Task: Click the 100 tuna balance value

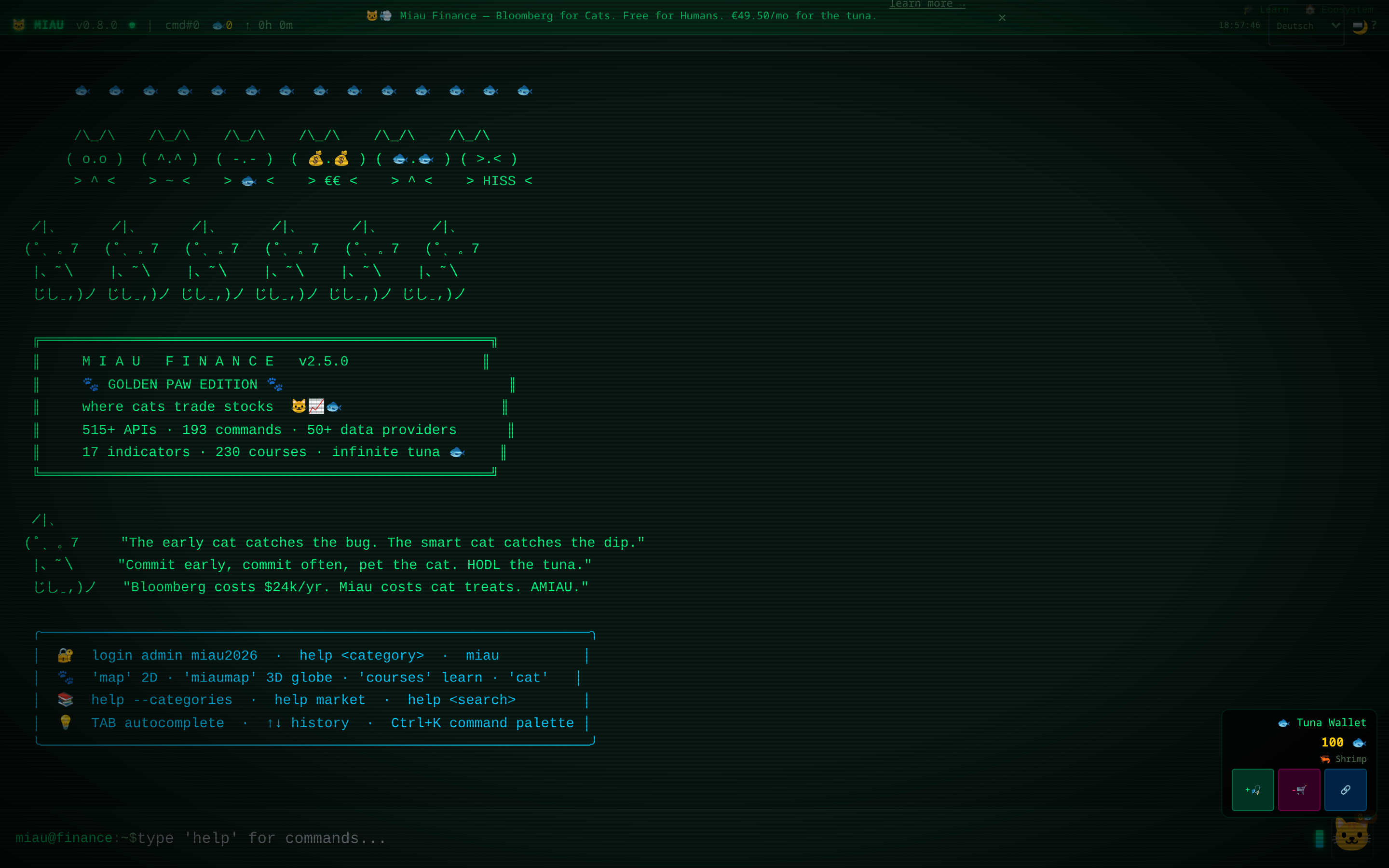Action: [1332, 742]
